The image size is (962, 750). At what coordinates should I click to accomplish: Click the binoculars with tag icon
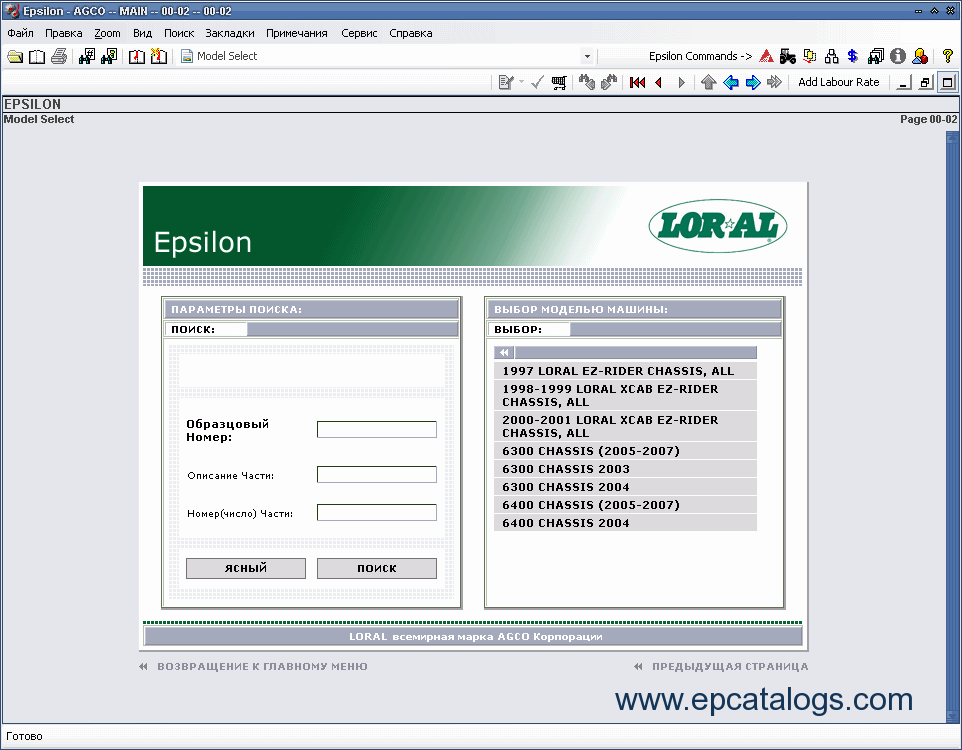coord(587,82)
